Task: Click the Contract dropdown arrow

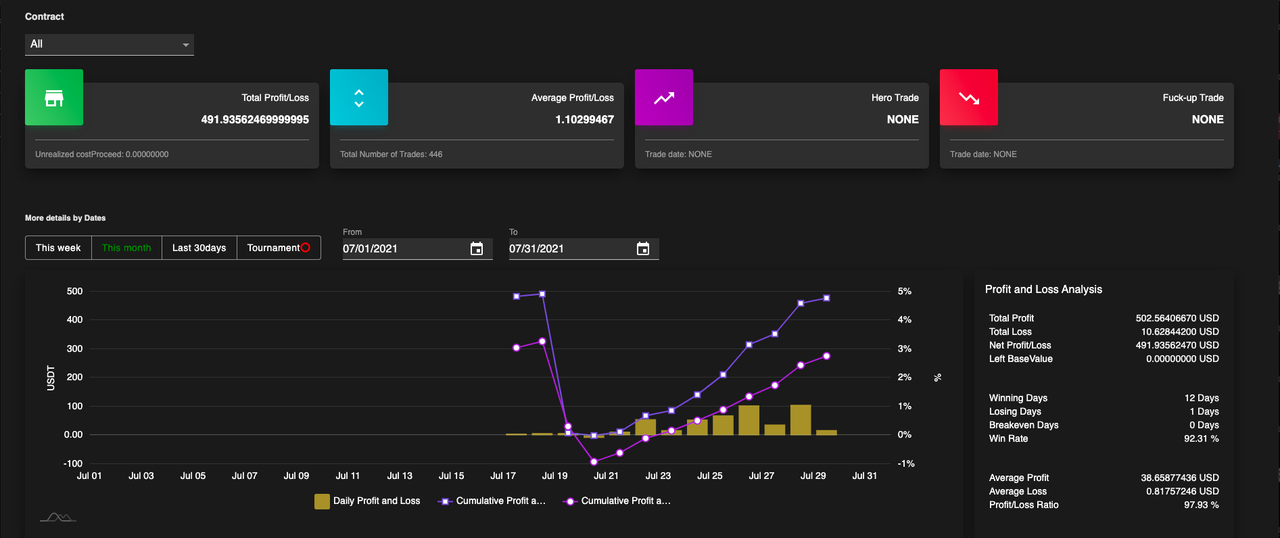Action: tap(186, 45)
